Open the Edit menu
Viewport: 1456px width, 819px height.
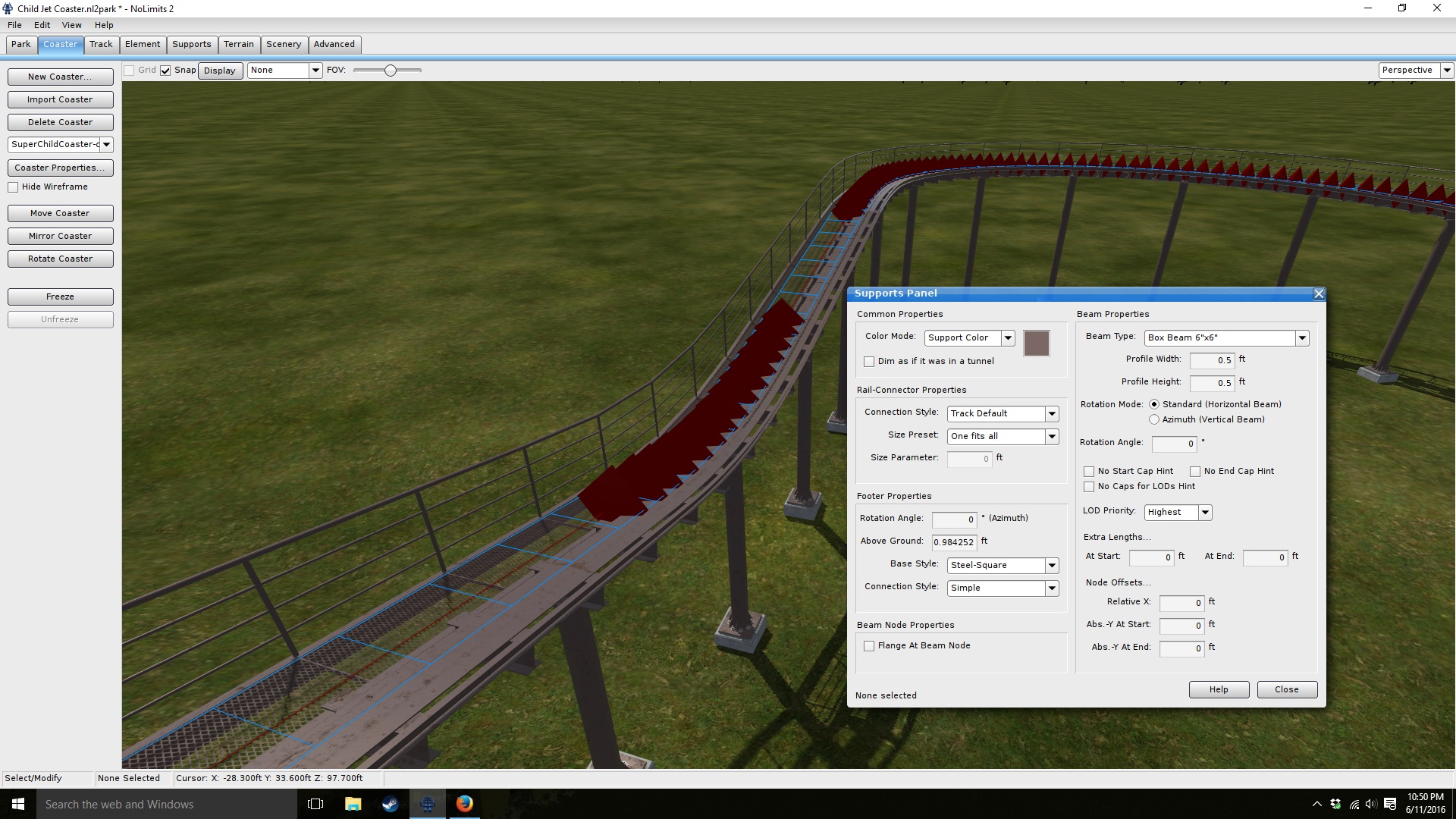click(x=42, y=25)
